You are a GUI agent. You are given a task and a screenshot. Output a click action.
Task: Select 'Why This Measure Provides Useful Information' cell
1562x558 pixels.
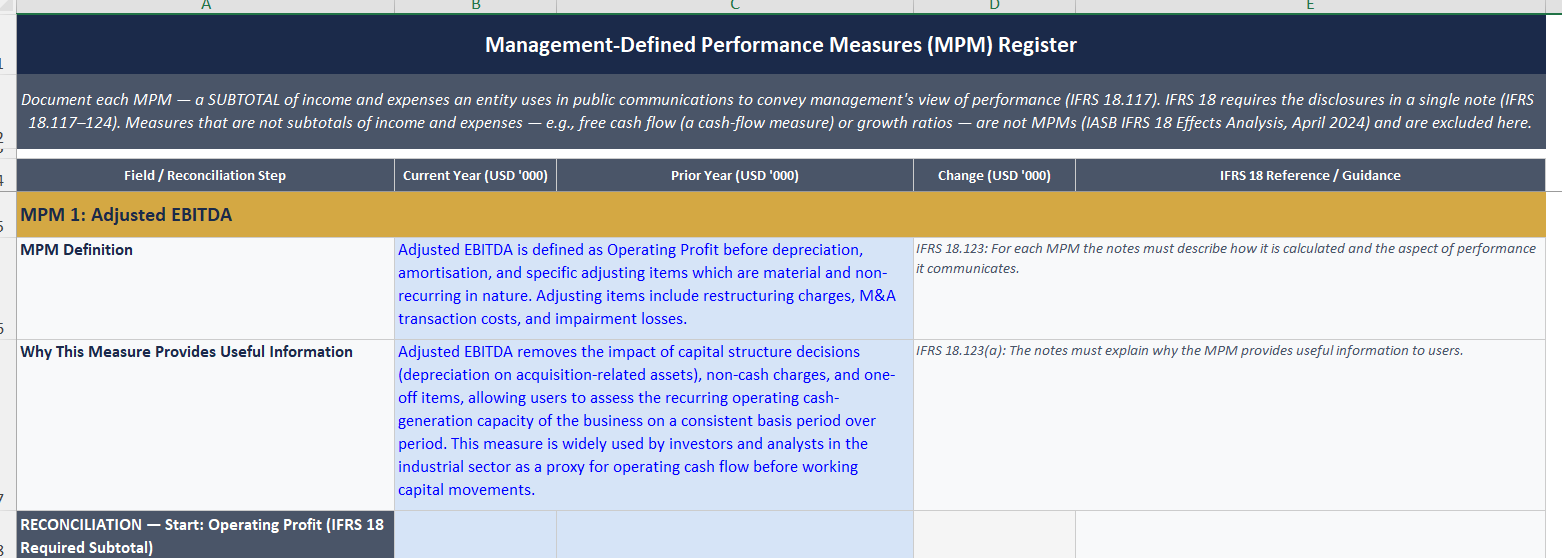[205, 425]
